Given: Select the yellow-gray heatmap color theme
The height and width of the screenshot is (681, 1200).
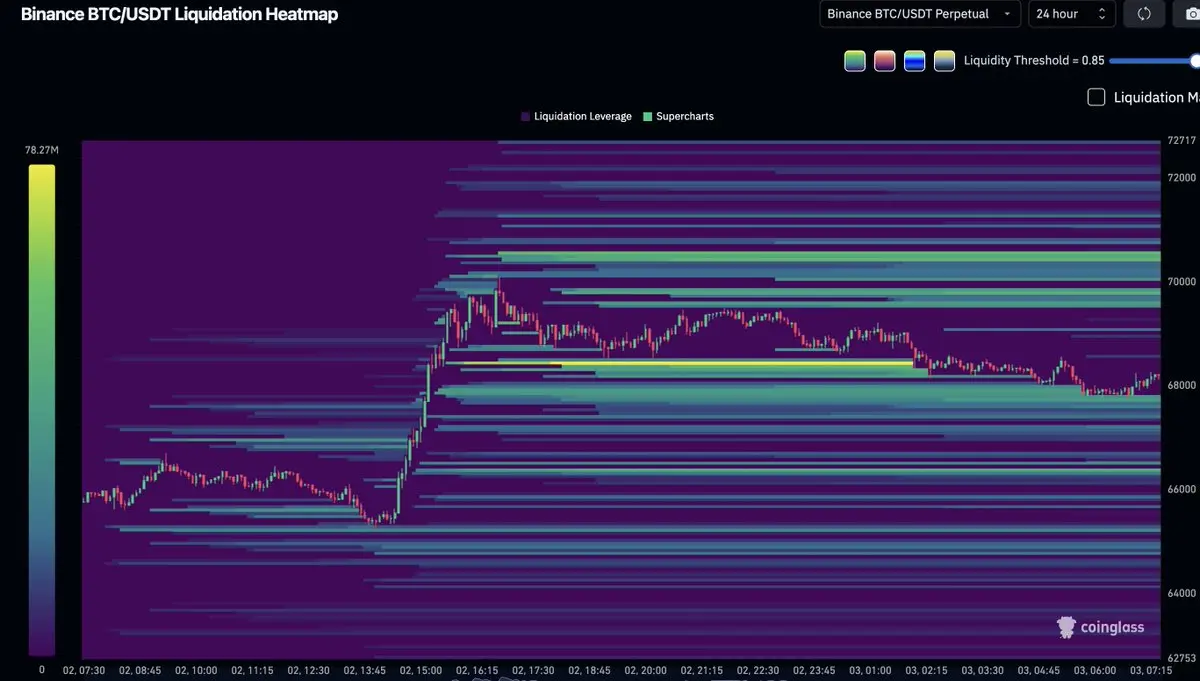Looking at the screenshot, I should tap(944, 61).
